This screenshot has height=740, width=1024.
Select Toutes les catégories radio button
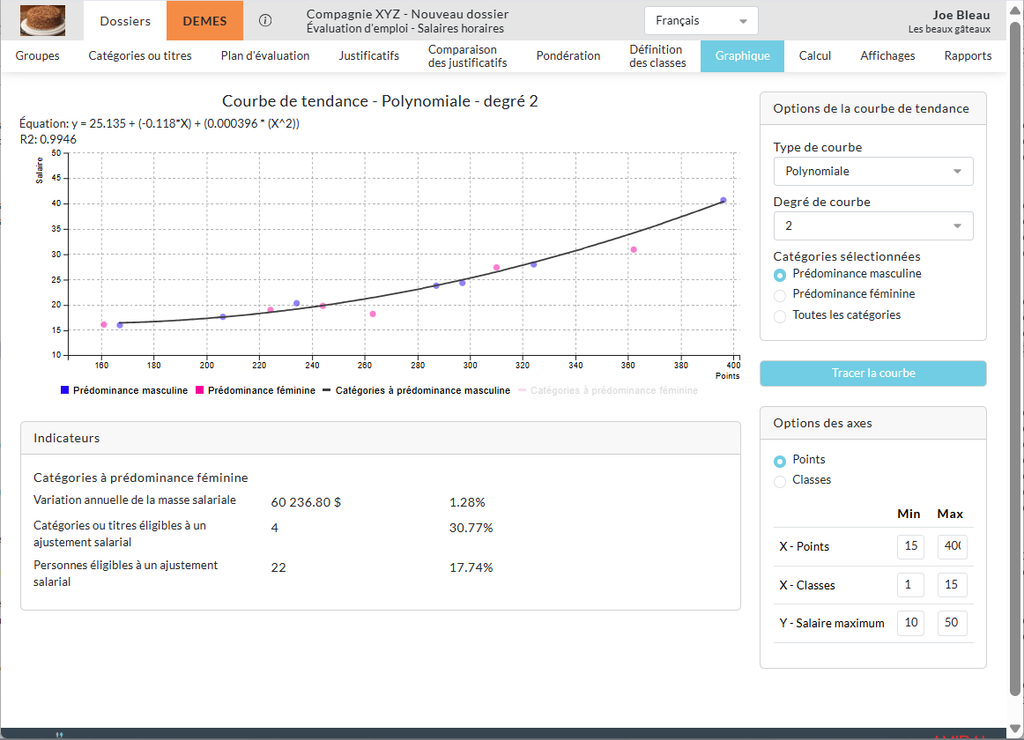(780, 316)
